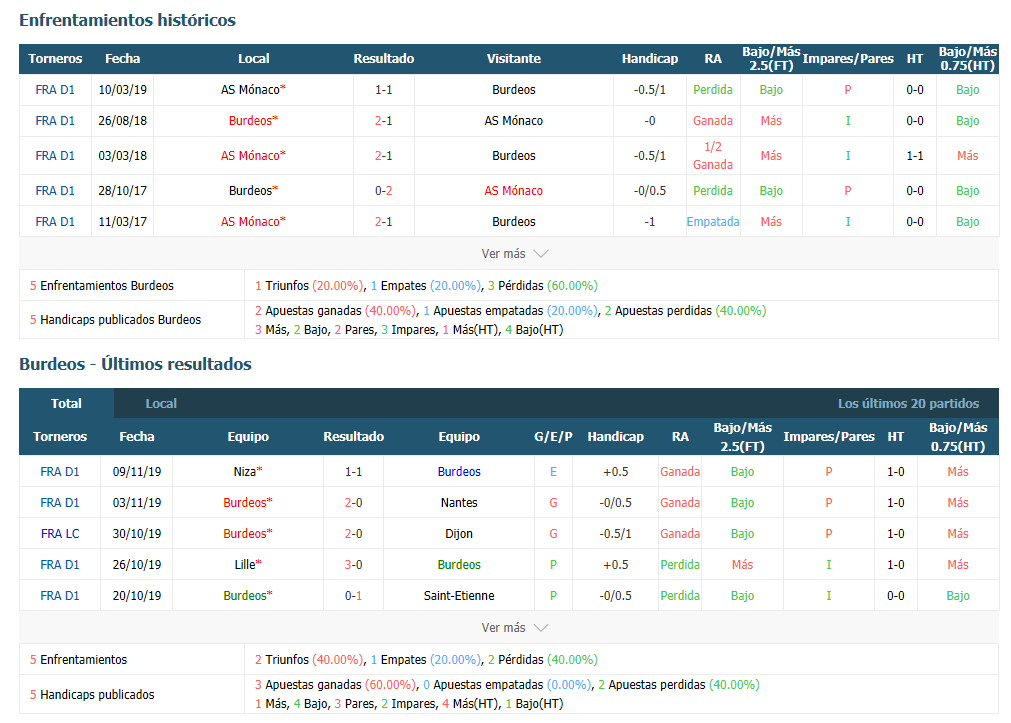Switch to the Local tab

pyautogui.click(x=161, y=403)
